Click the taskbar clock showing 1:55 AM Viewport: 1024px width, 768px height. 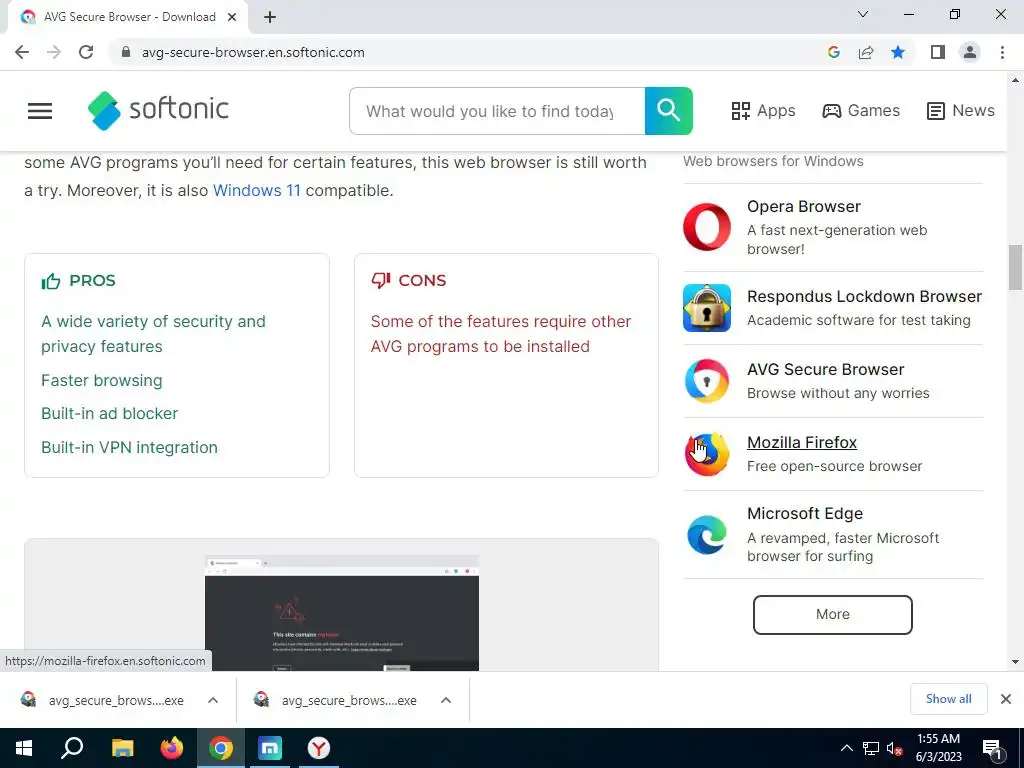[x=938, y=748]
